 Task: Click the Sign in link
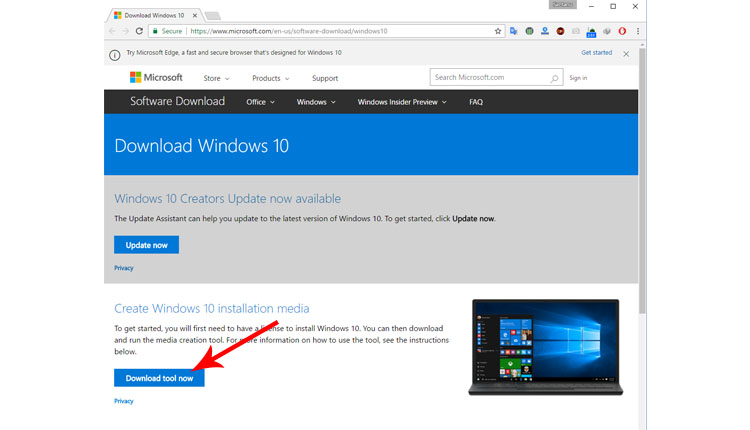coord(578,78)
